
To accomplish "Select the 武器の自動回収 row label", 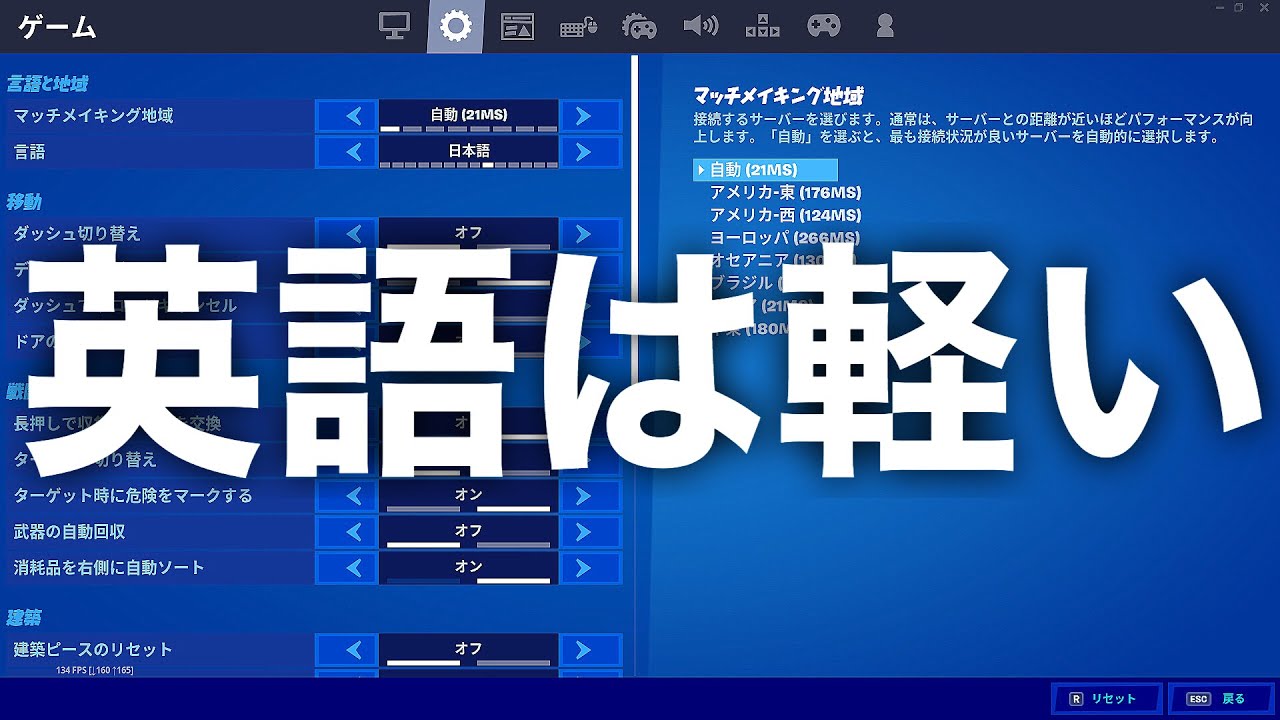I will coord(69,532).
